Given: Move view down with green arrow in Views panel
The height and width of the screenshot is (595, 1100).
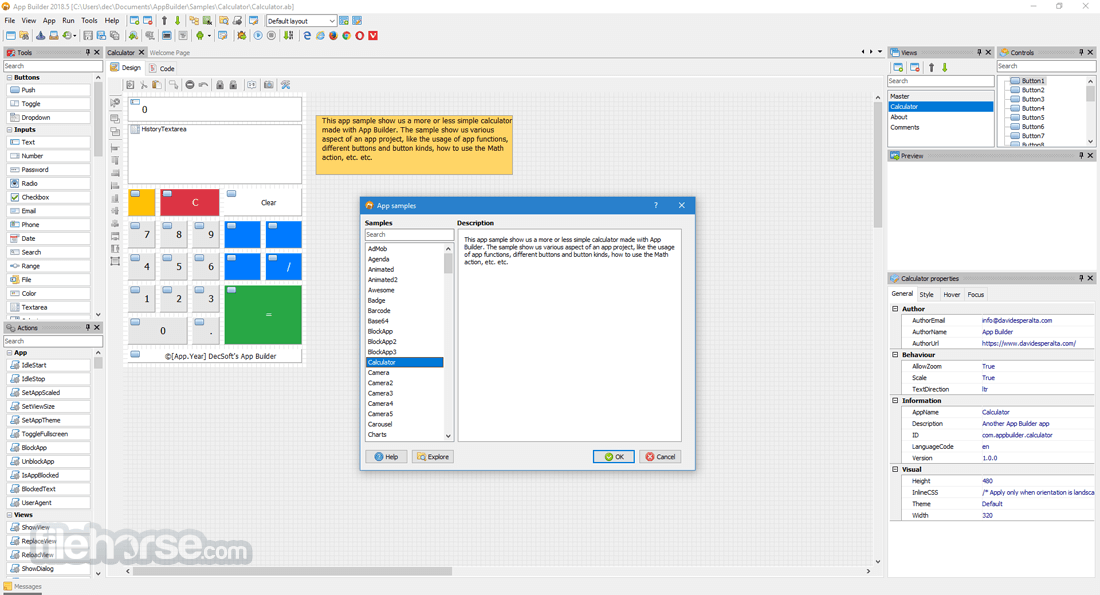Looking at the screenshot, I should pyautogui.click(x=945, y=67).
